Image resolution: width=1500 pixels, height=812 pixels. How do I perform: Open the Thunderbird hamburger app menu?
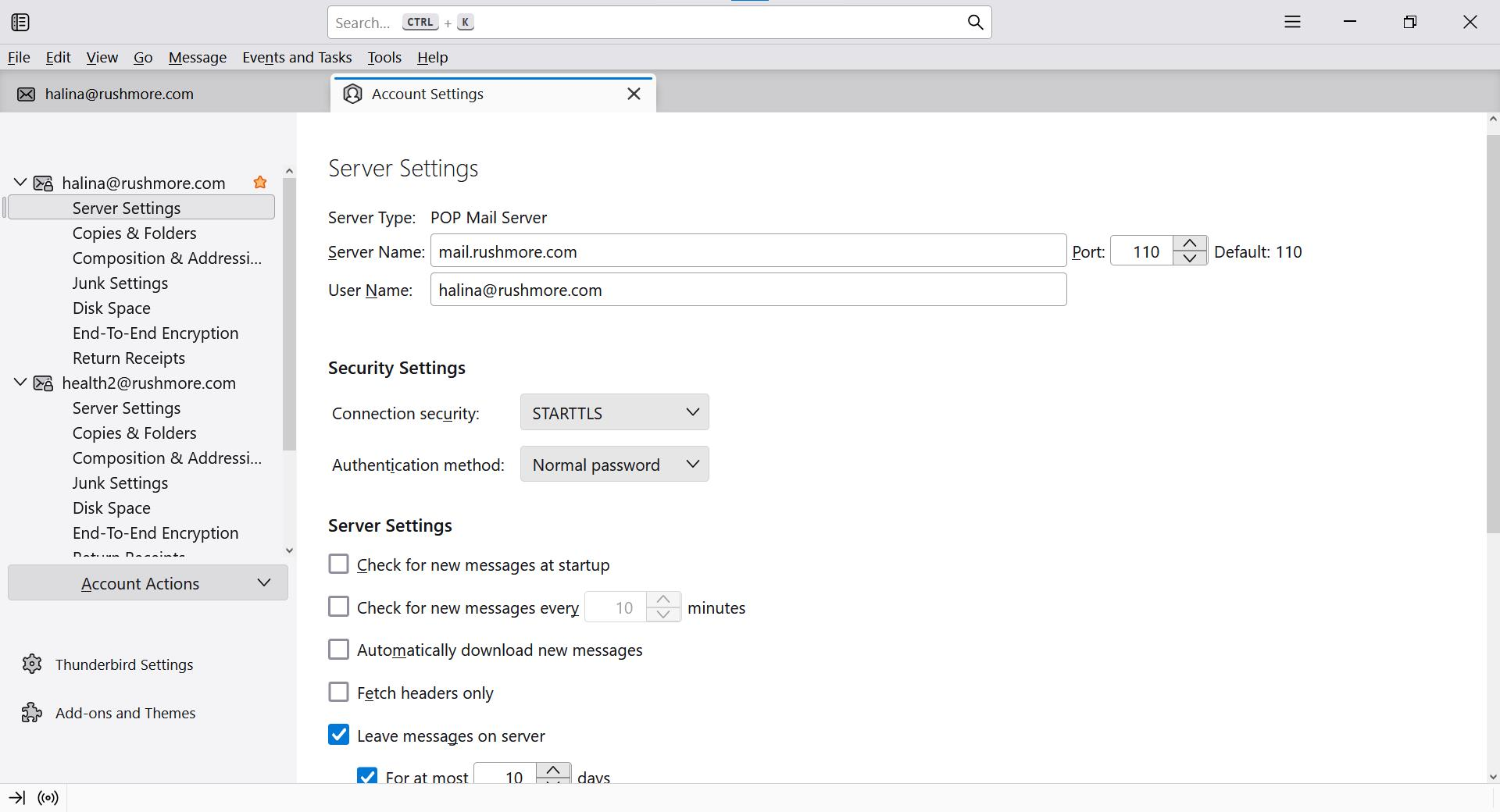[x=1292, y=23]
